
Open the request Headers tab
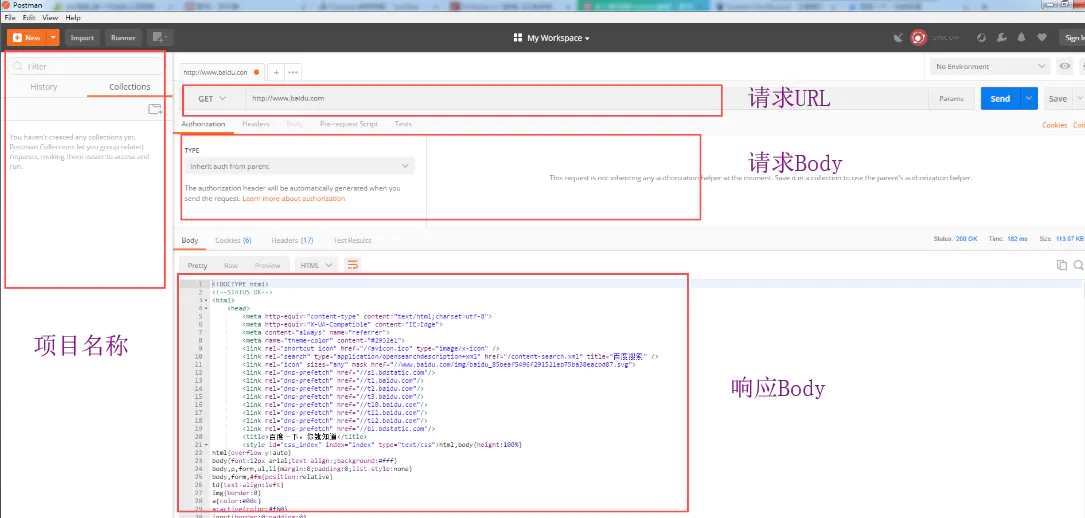(x=256, y=124)
